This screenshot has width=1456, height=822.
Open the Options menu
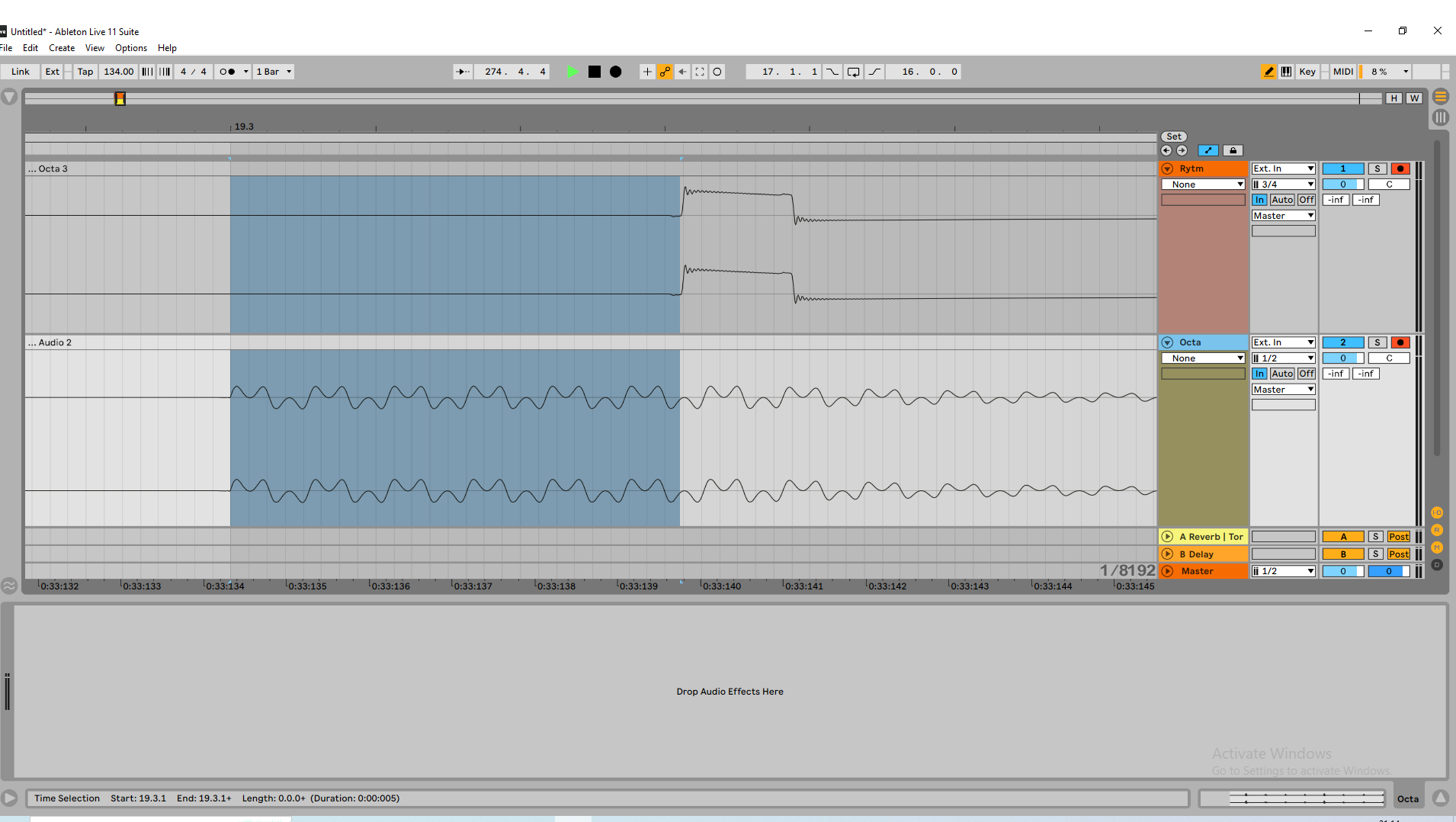tap(131, 48)
